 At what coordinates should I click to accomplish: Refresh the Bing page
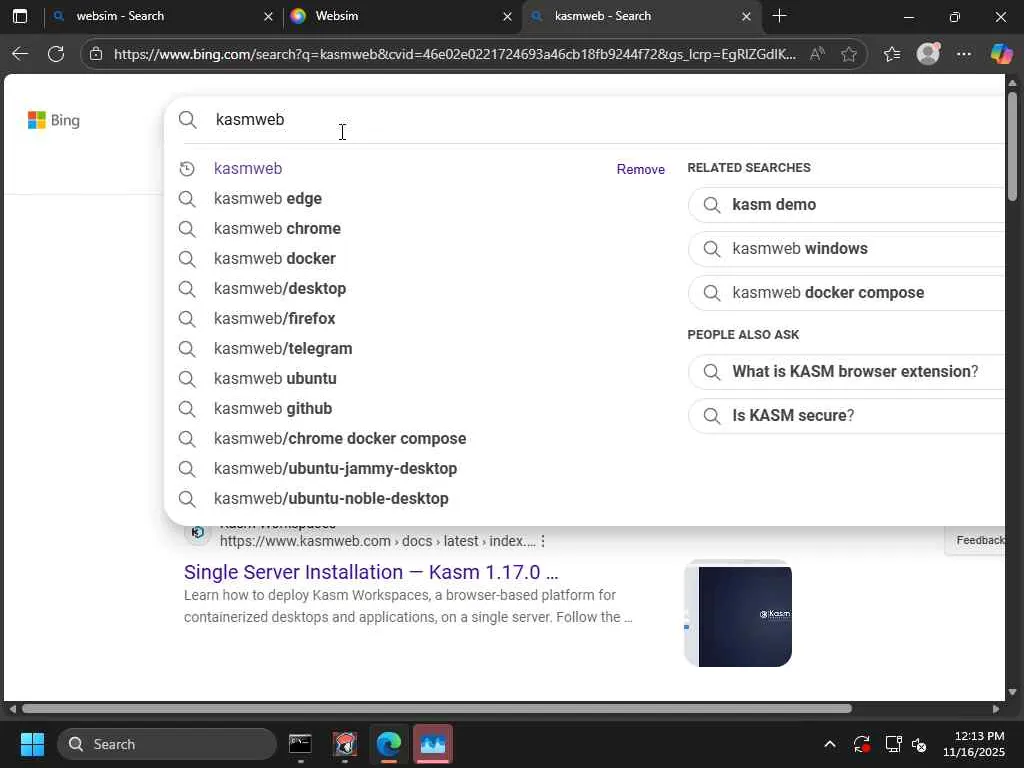56,54
